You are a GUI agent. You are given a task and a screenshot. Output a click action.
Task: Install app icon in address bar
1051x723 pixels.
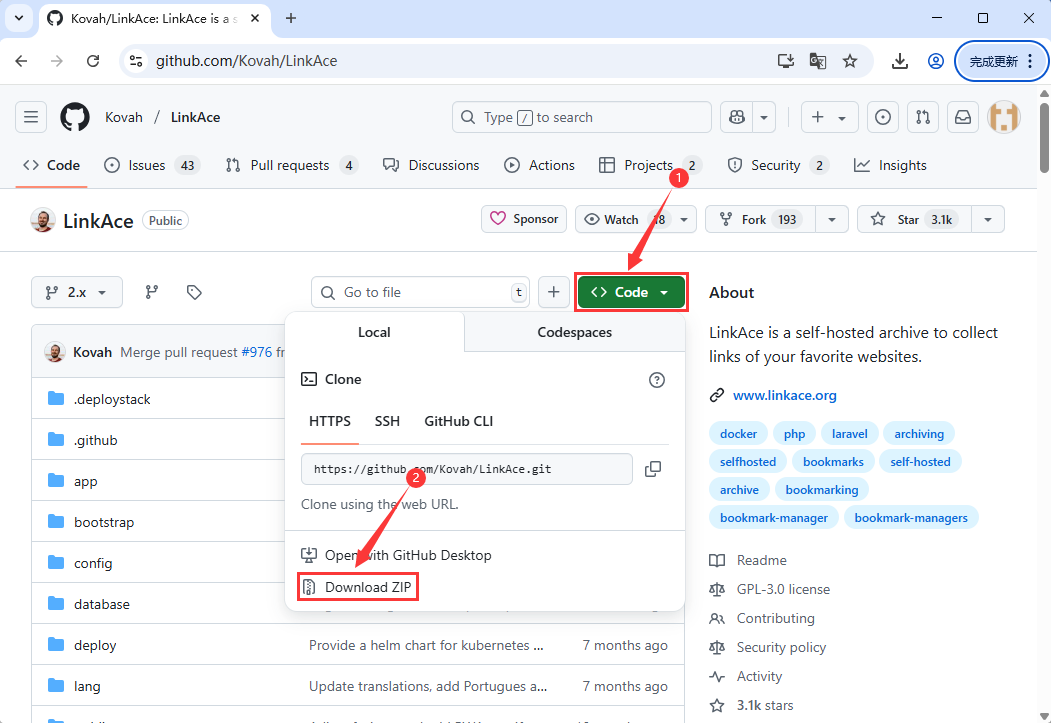pos(786,61)
